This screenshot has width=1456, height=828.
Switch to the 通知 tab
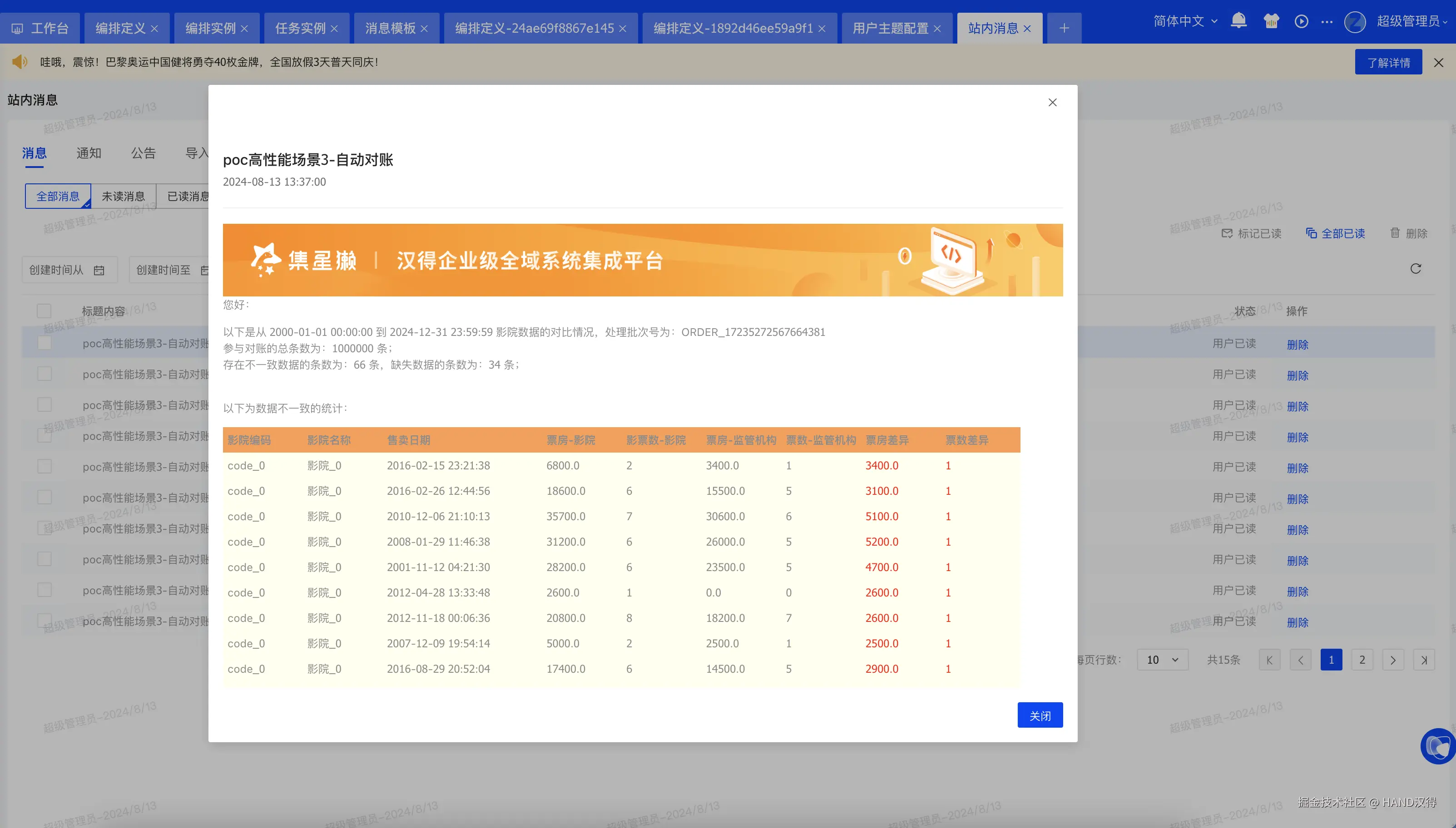click(x=89, y=153)
